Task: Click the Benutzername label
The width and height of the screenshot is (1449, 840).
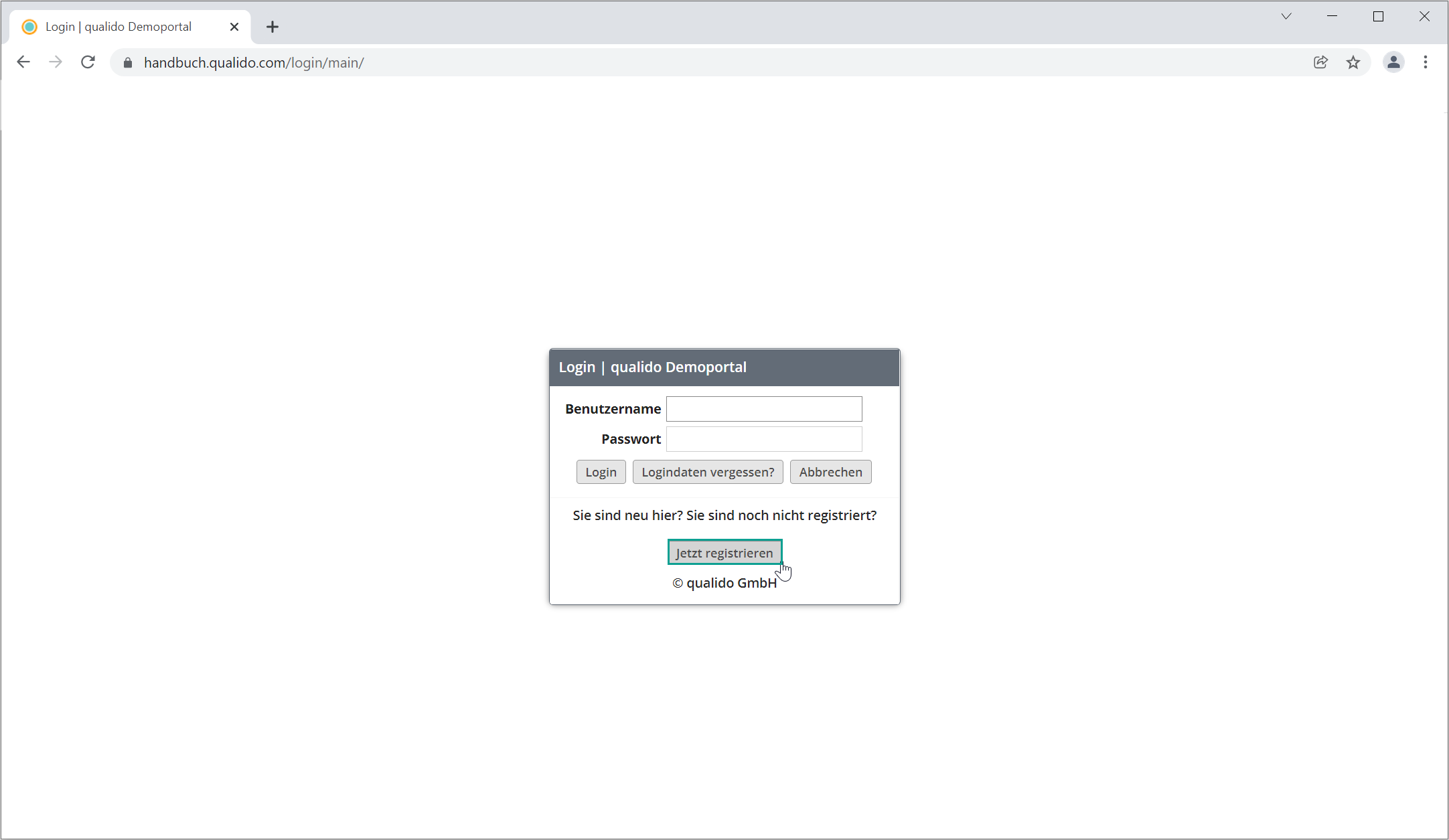Action: tap(613, 409)
